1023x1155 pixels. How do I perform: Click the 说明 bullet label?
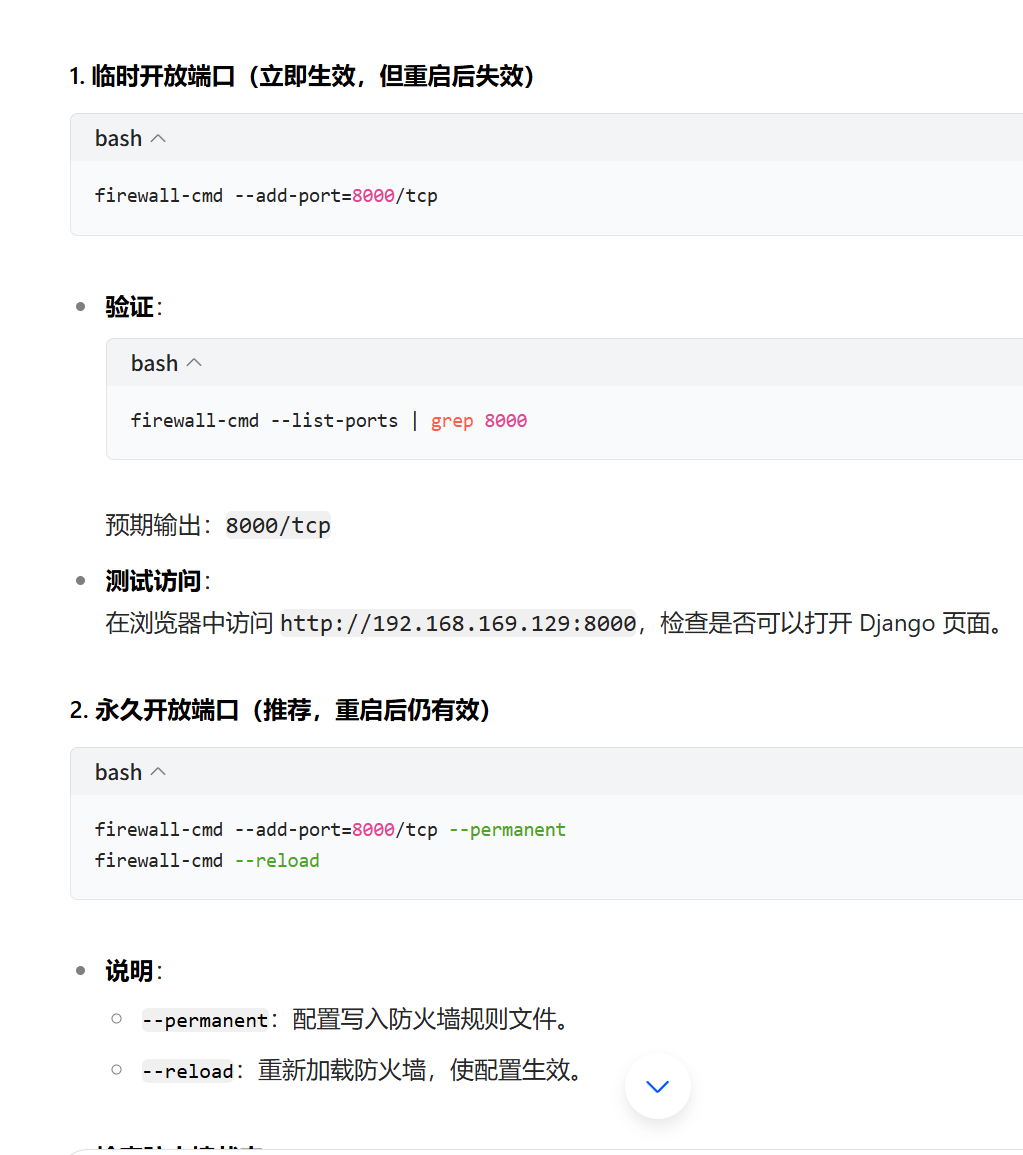point(129,971)
